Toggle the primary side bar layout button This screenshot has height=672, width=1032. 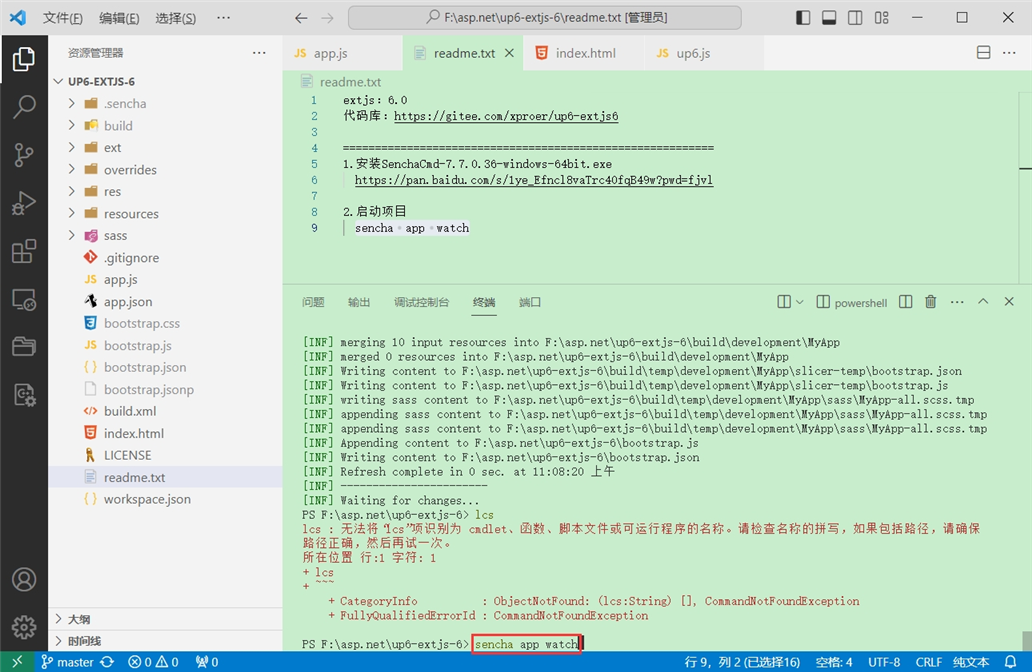pyautogui.click(x=803, y=18)
